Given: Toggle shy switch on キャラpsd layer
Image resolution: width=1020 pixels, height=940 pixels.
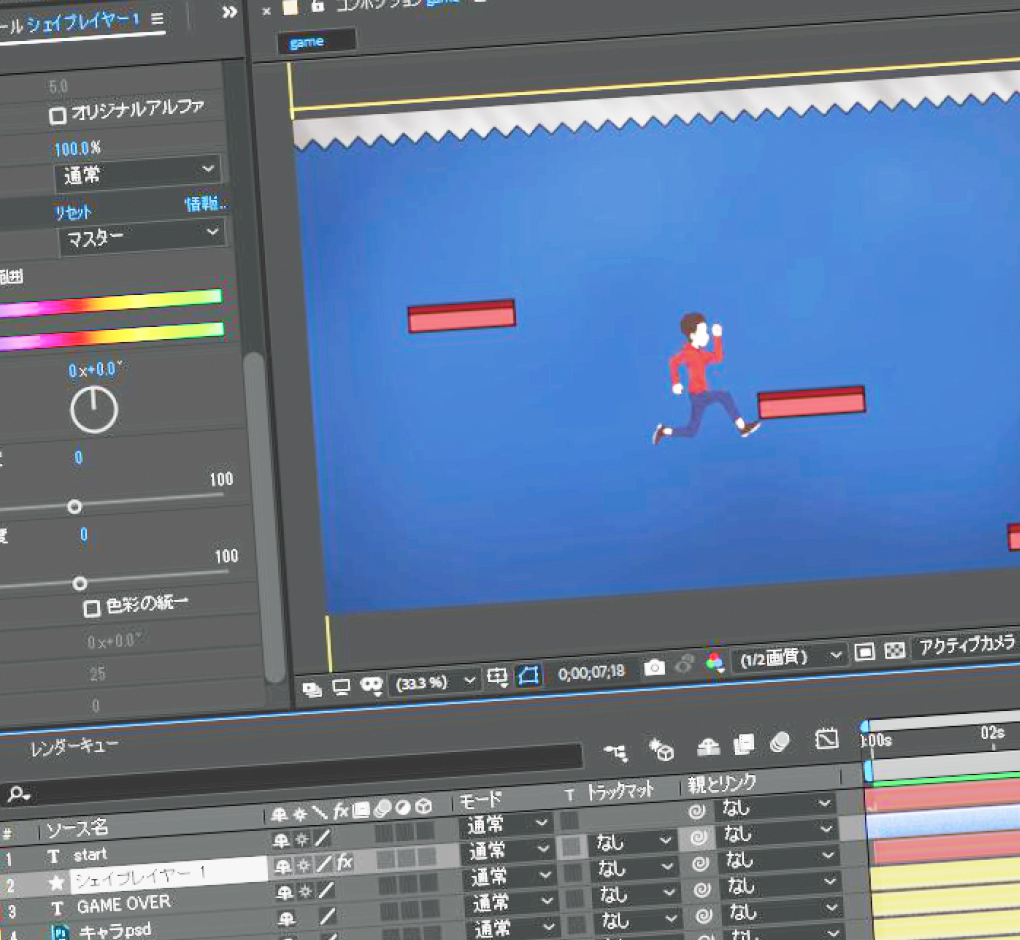Looking at the screenshot, I should click(x=286, y=919).
